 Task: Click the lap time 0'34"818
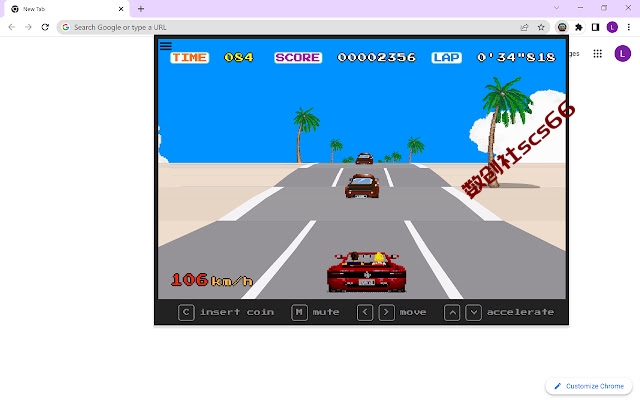tap(516, 57)
